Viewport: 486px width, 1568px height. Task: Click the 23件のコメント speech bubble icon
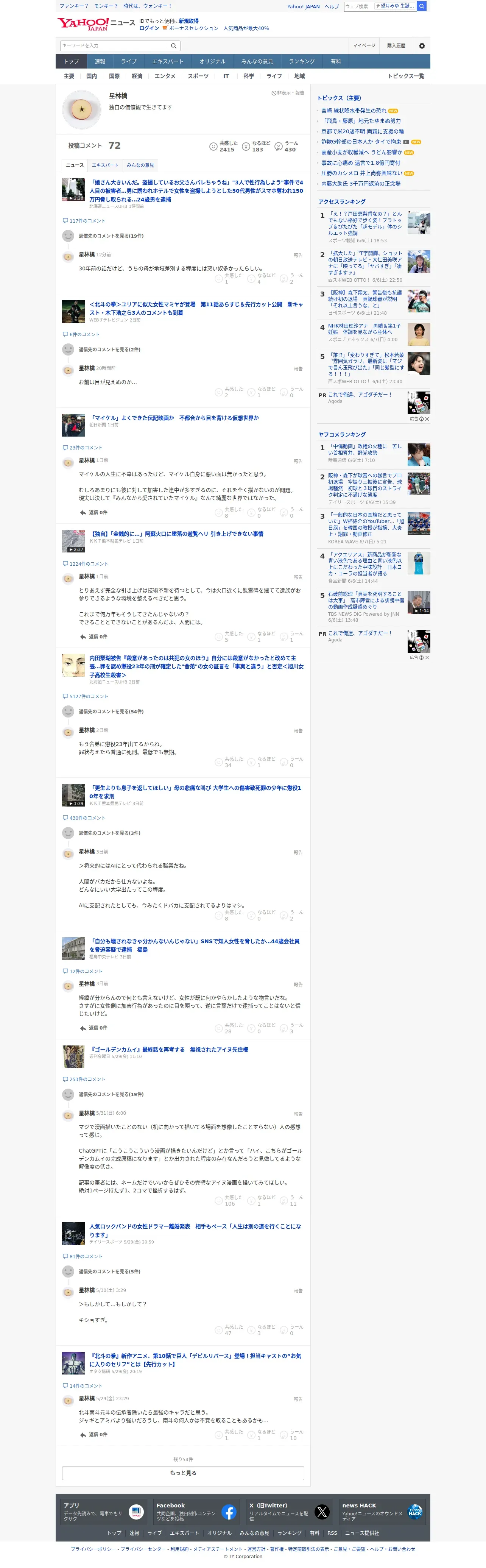65,448
